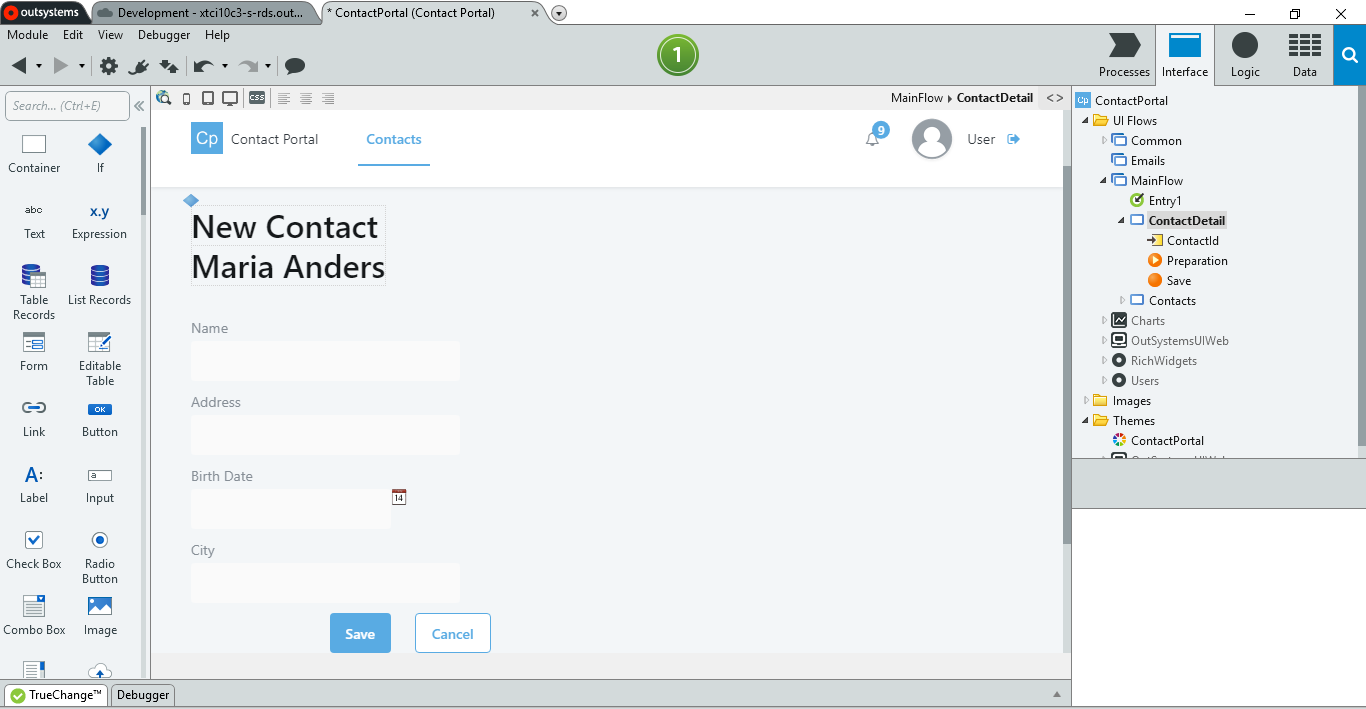
Task: Pick the Image widget from toolbox
Action: coord(100,616)
